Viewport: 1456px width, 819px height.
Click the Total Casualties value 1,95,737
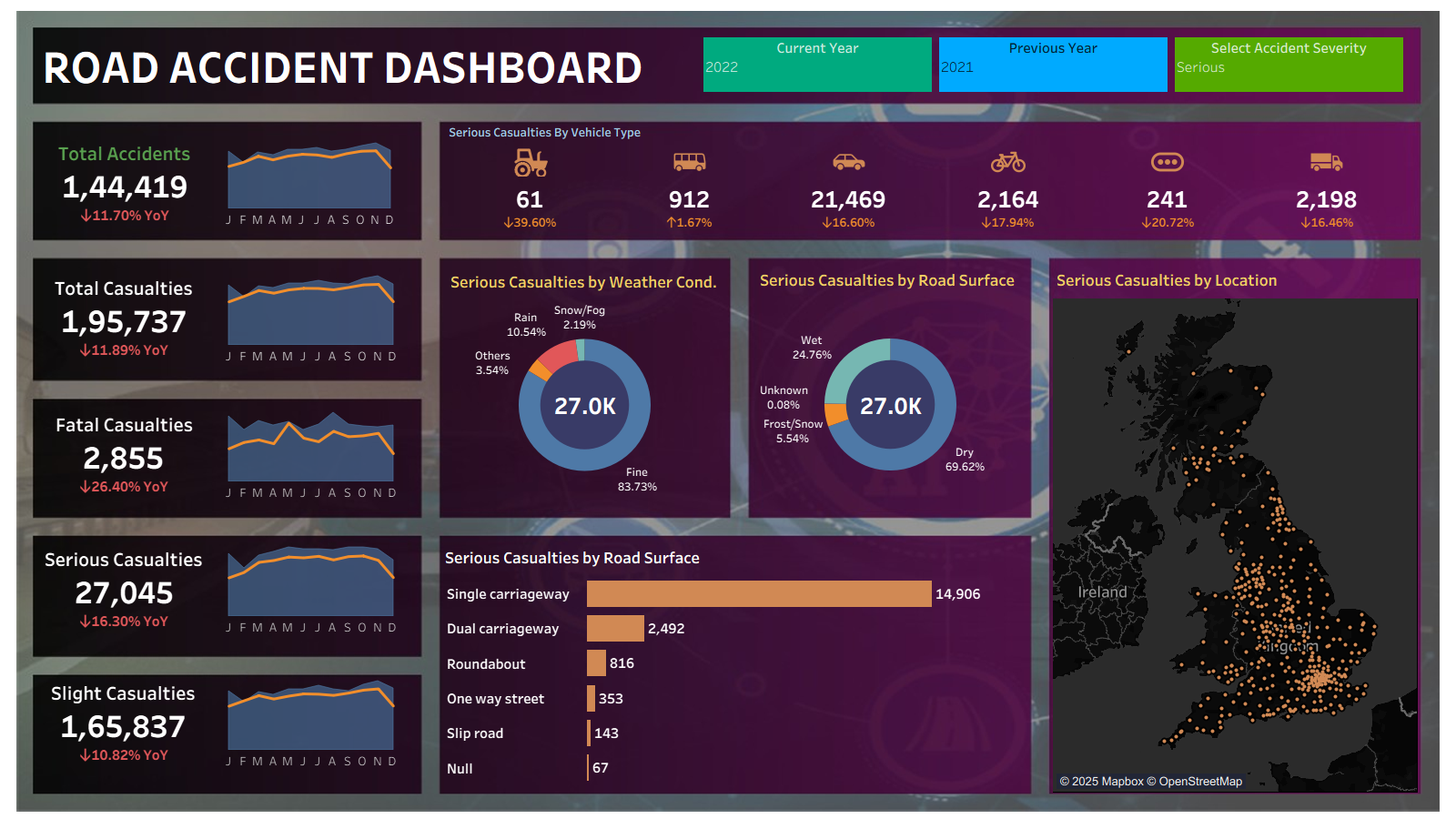click(124, 322)
